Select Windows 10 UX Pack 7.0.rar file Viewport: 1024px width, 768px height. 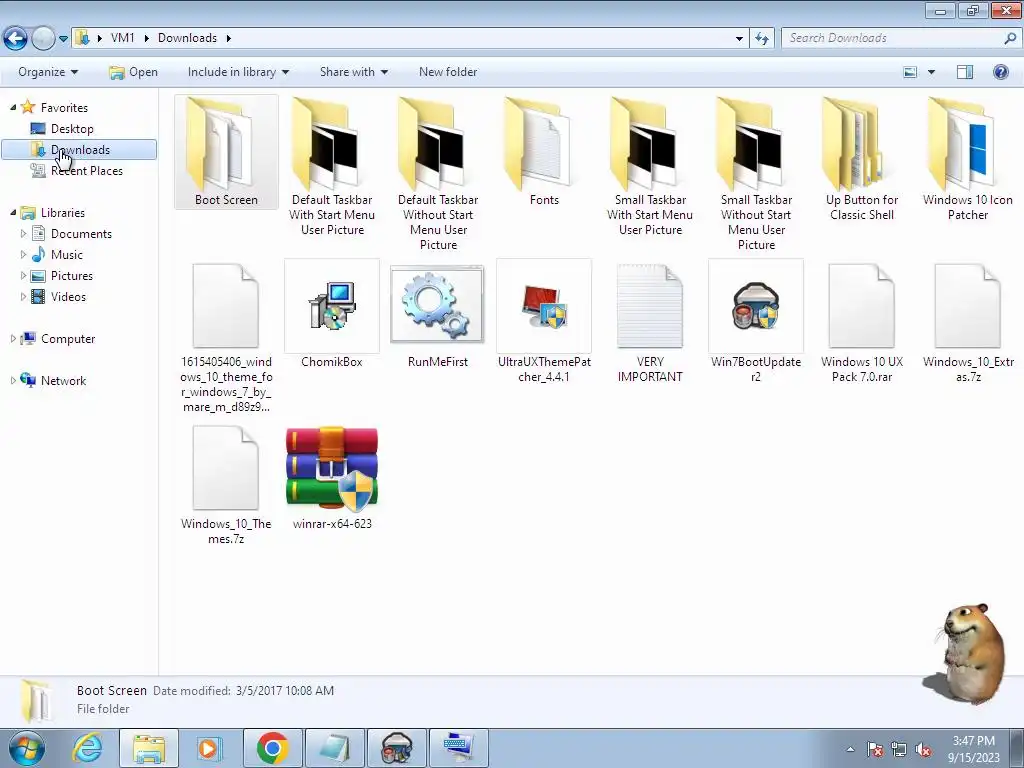coord(861,322)
